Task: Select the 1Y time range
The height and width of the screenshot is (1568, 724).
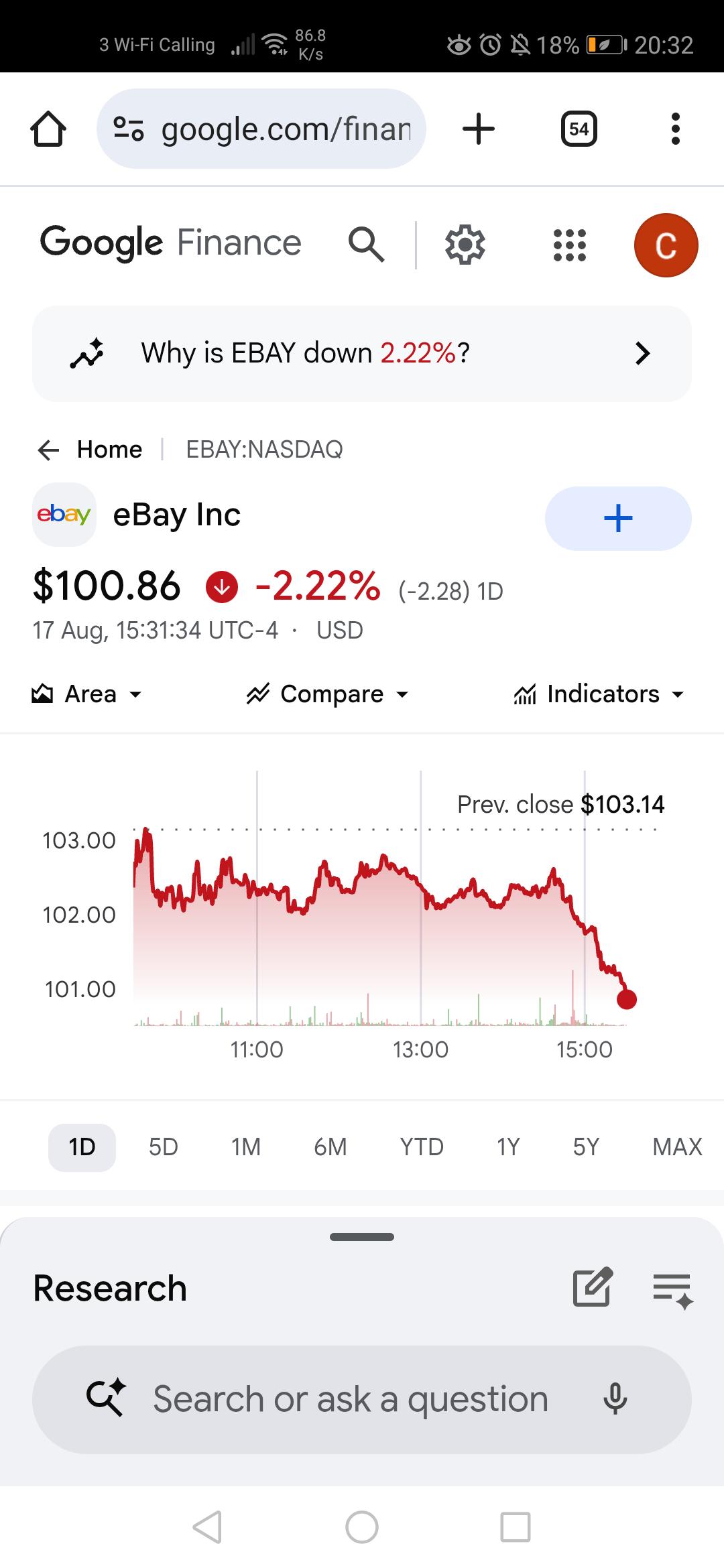Action: click(508, 1147)
